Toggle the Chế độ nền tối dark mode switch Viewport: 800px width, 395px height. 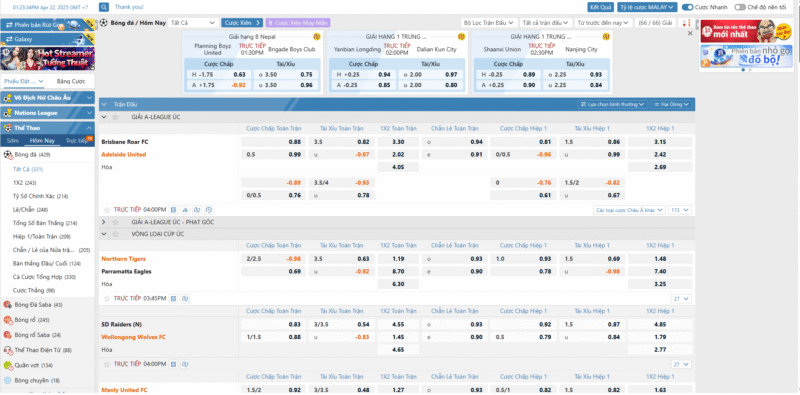coord(740,7)
